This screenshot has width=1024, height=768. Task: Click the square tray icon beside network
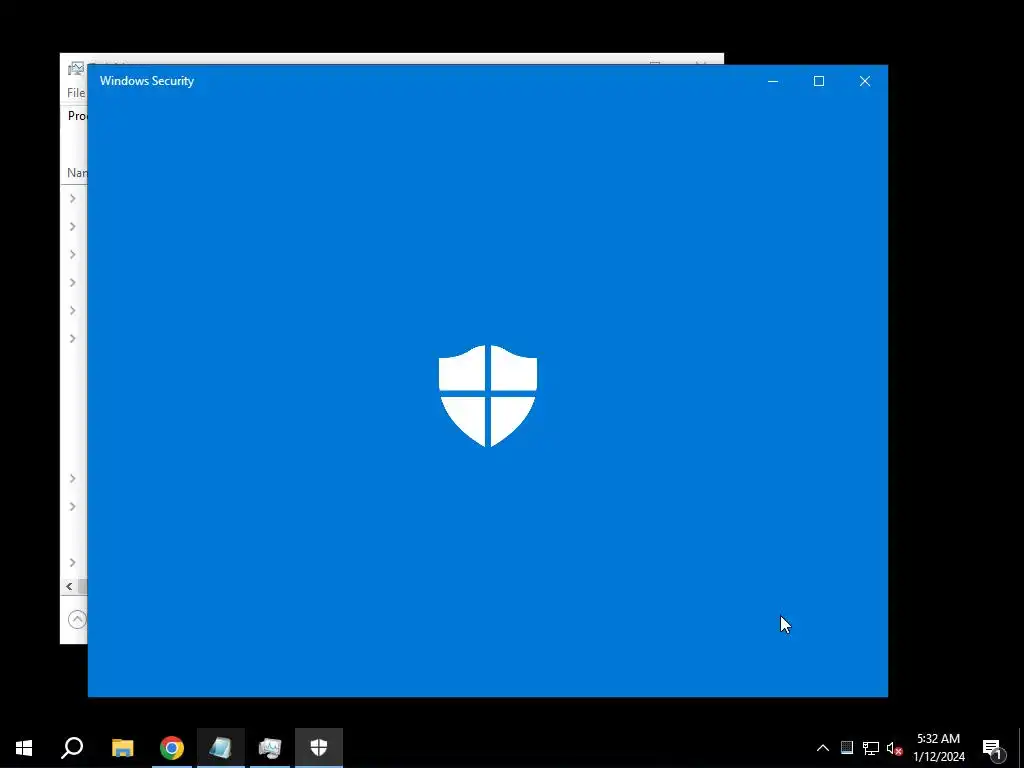[x=847, y=748]
